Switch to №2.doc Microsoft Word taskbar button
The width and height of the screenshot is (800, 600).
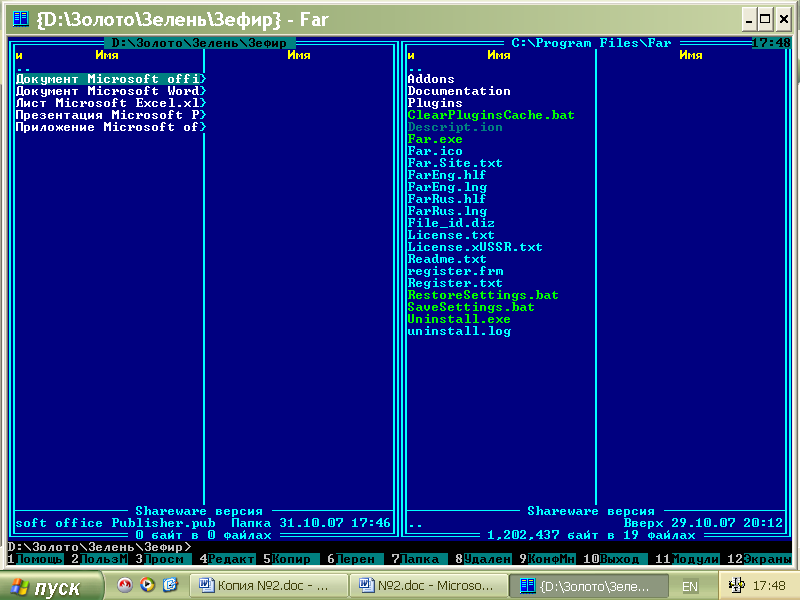tap(429, 585)
